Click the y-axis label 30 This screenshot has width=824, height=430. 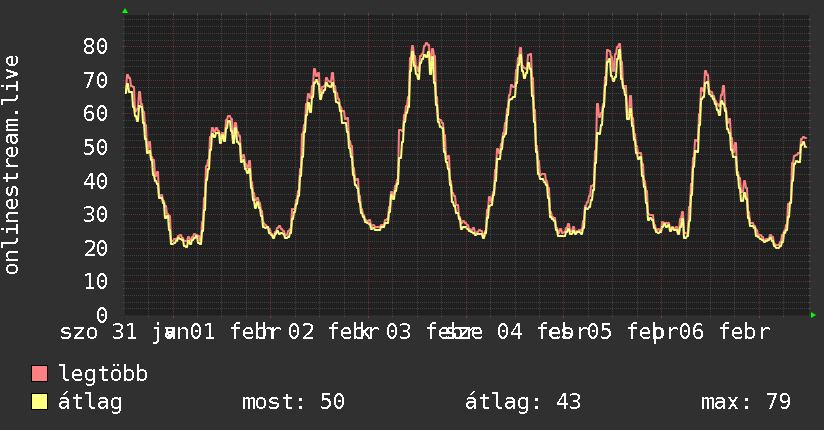tap(96, 214)
